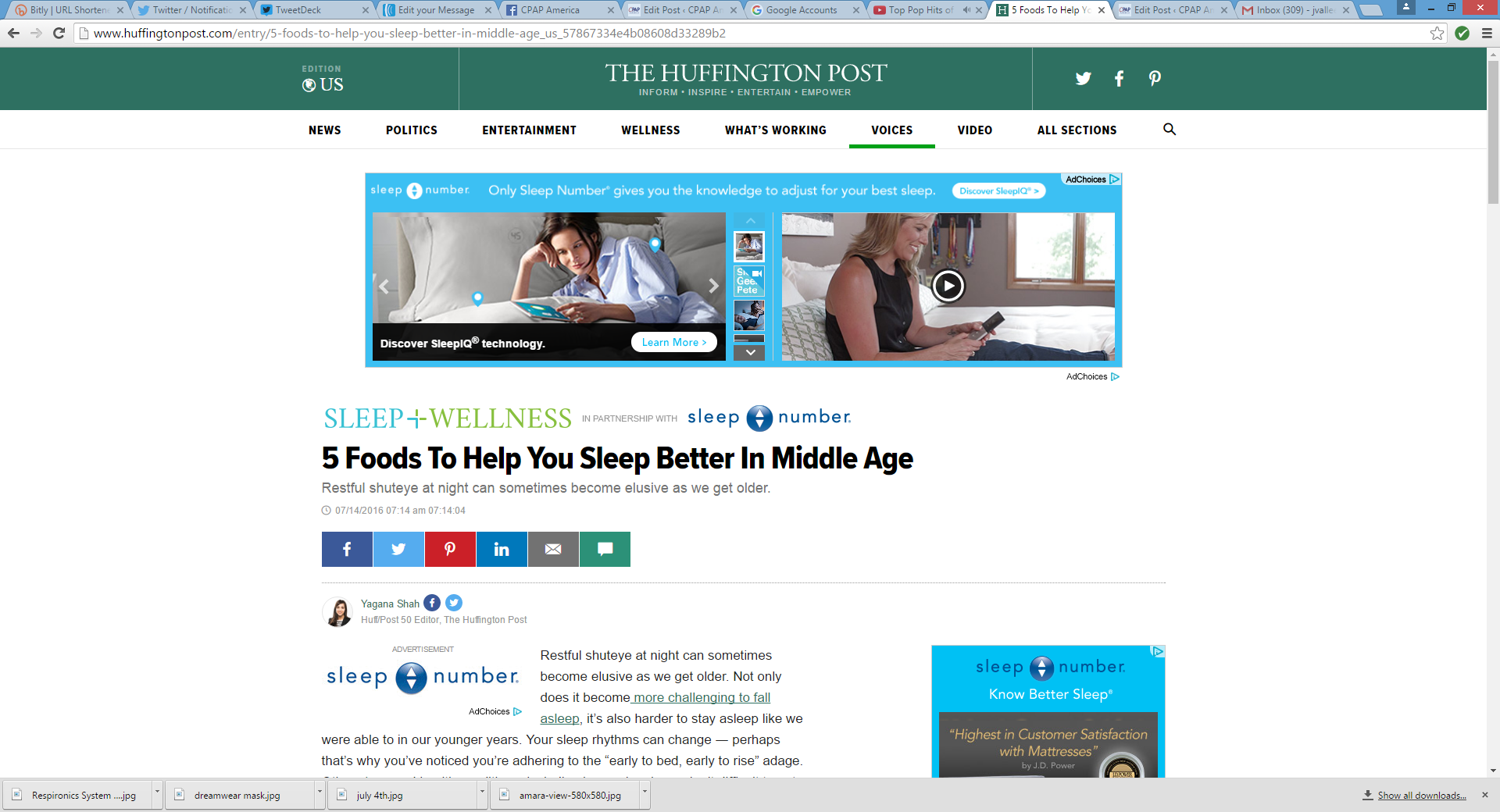Open Yagana Shah's Twitter profile icon
1500x812 pixels.
[x=454, y=603]
